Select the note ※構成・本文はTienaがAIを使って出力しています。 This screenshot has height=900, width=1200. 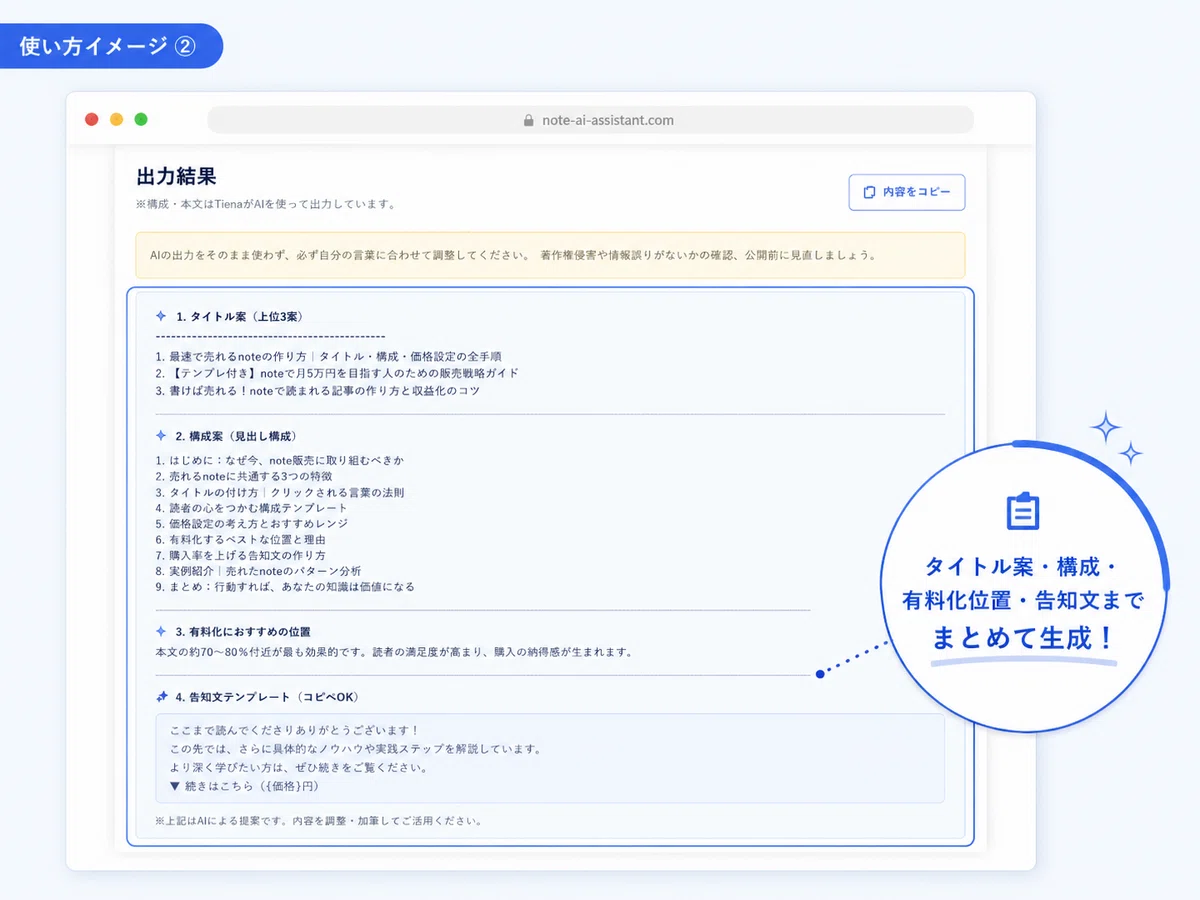pyautogui.click(x=266, y=204)
